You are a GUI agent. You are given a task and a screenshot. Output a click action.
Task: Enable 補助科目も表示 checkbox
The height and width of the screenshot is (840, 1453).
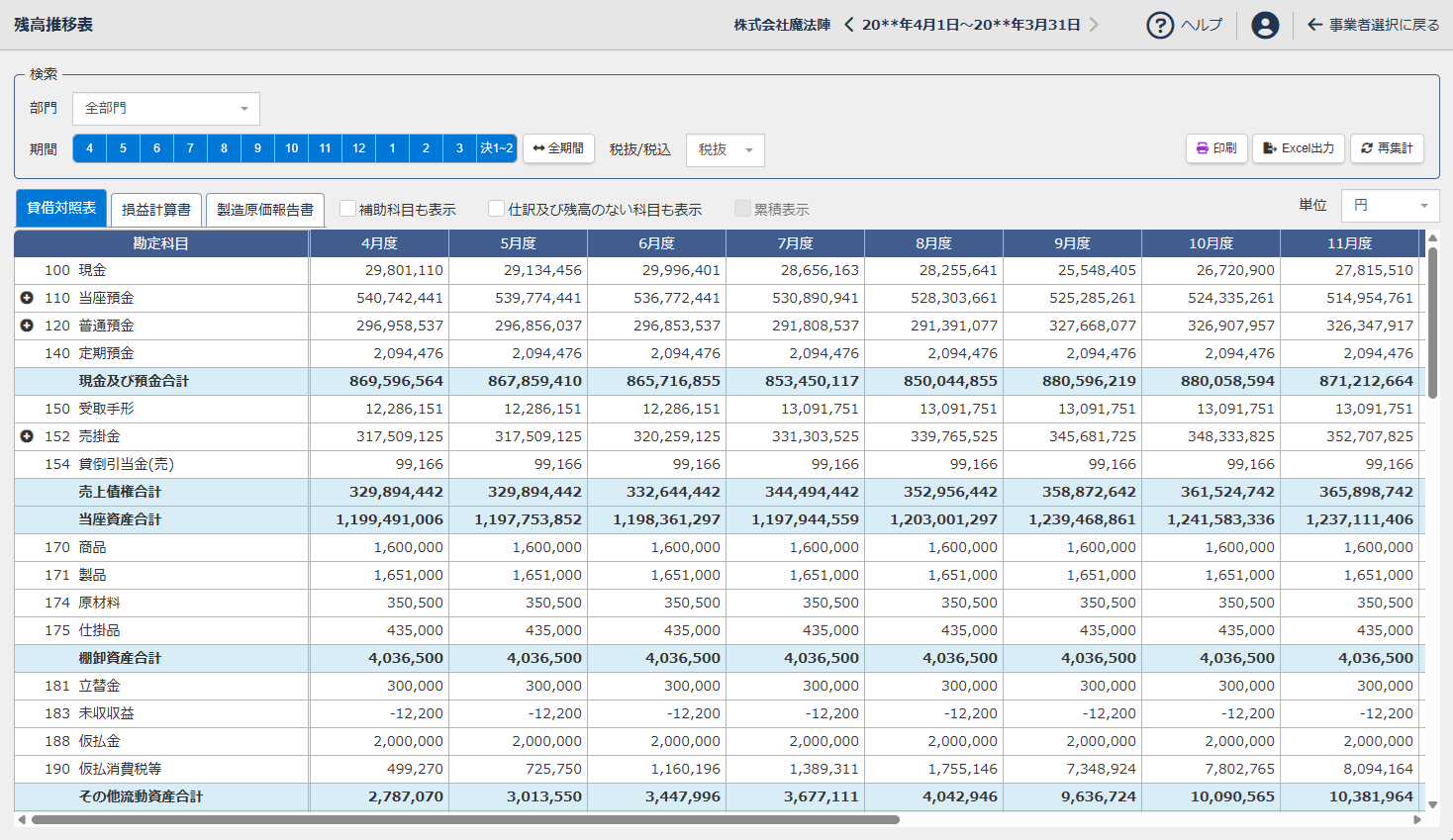click(347, 209)
